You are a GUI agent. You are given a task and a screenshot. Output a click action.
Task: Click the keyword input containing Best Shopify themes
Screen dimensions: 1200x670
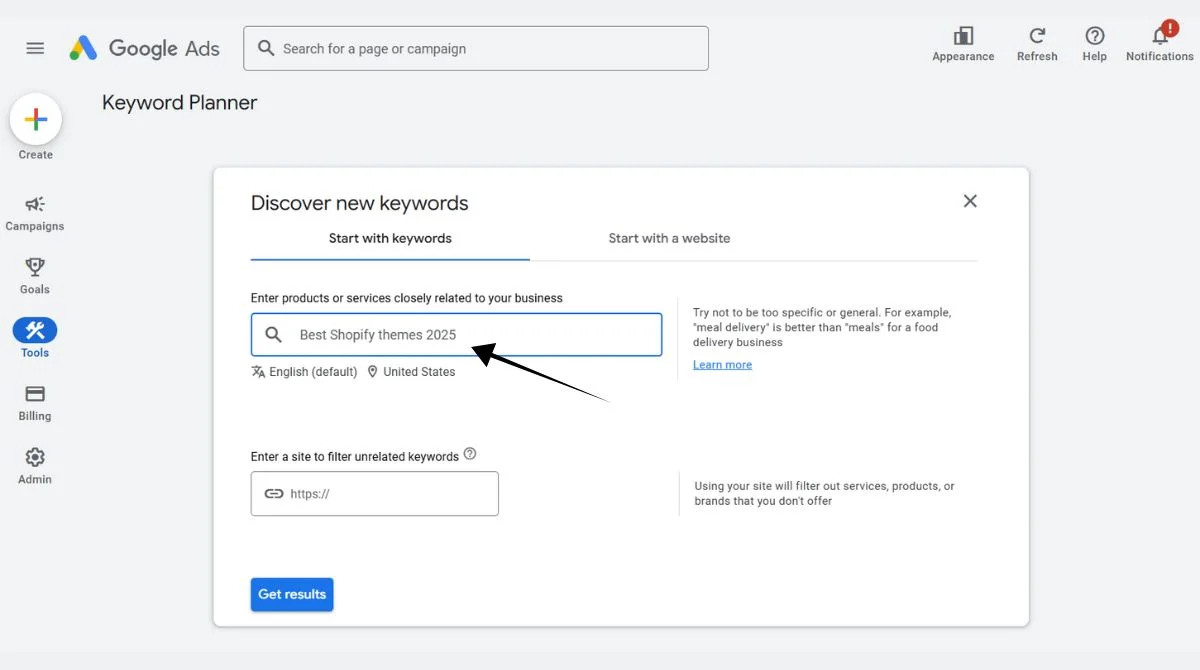tap(456, 334)
